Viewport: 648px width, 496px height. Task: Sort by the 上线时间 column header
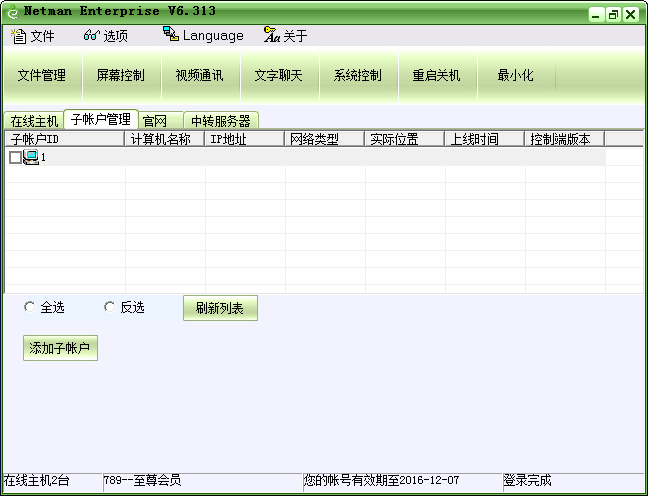[485, 139]
